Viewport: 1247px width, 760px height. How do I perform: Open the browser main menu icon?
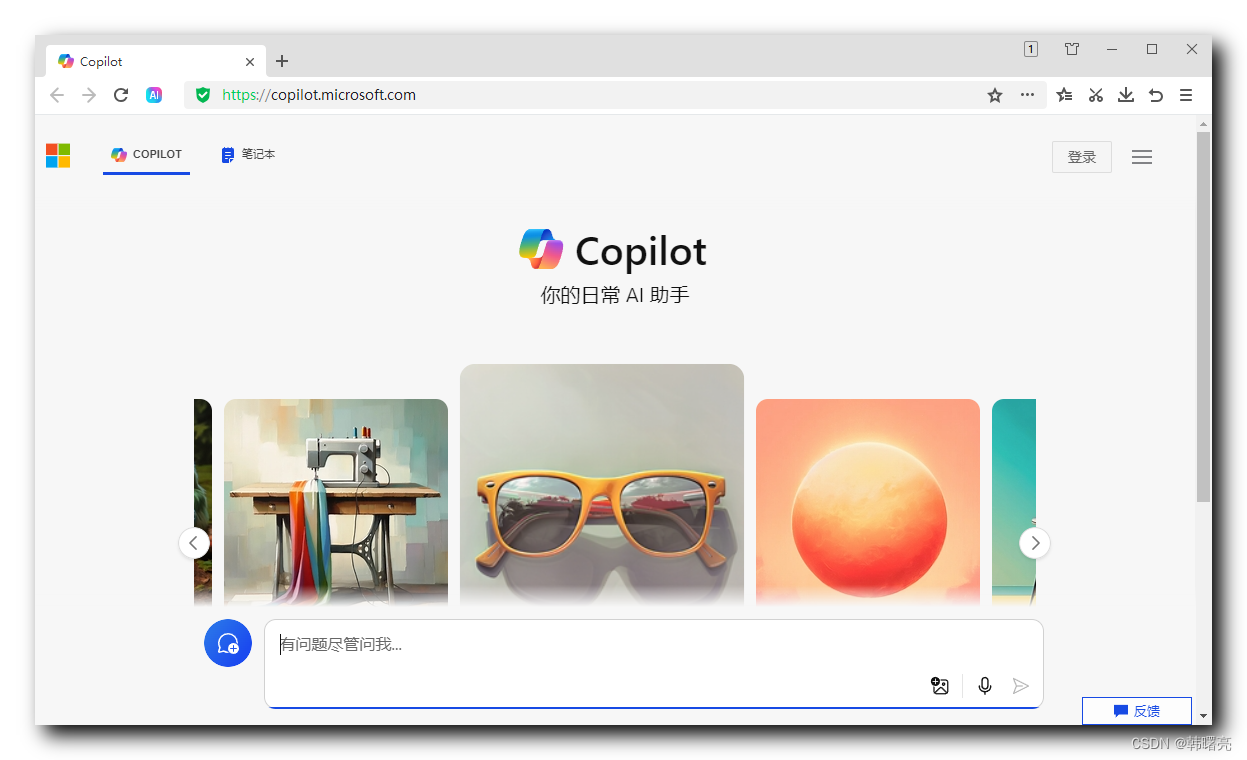[x=1186, y=95]
